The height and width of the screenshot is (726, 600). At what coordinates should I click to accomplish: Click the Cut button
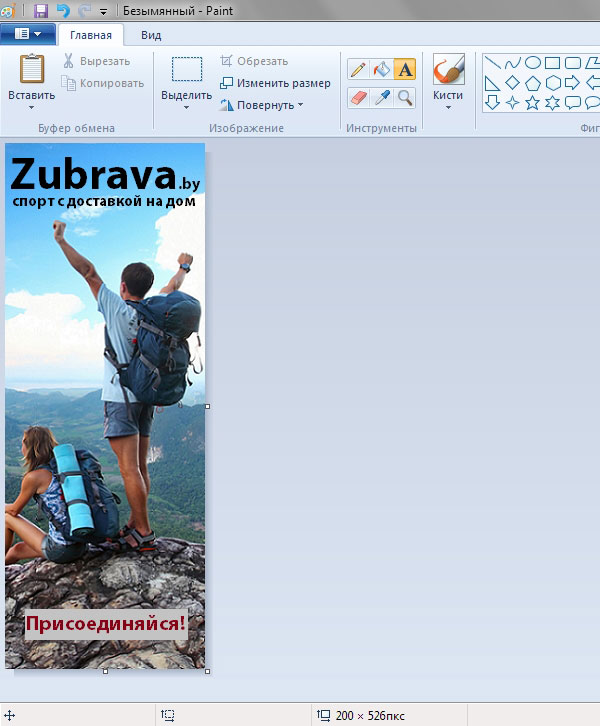(96, 61)
